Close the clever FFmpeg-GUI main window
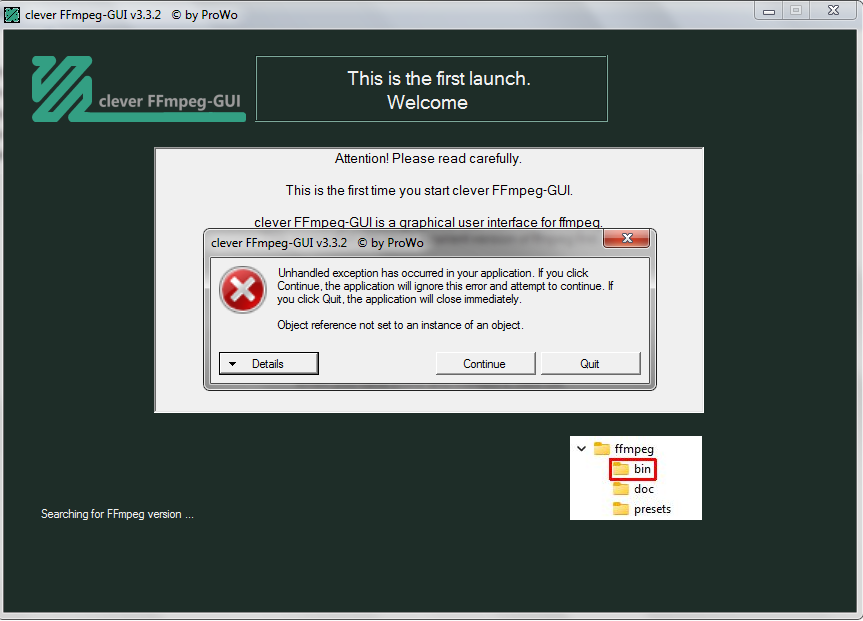Screen dimensions: 863x621 tap(833, 11)
